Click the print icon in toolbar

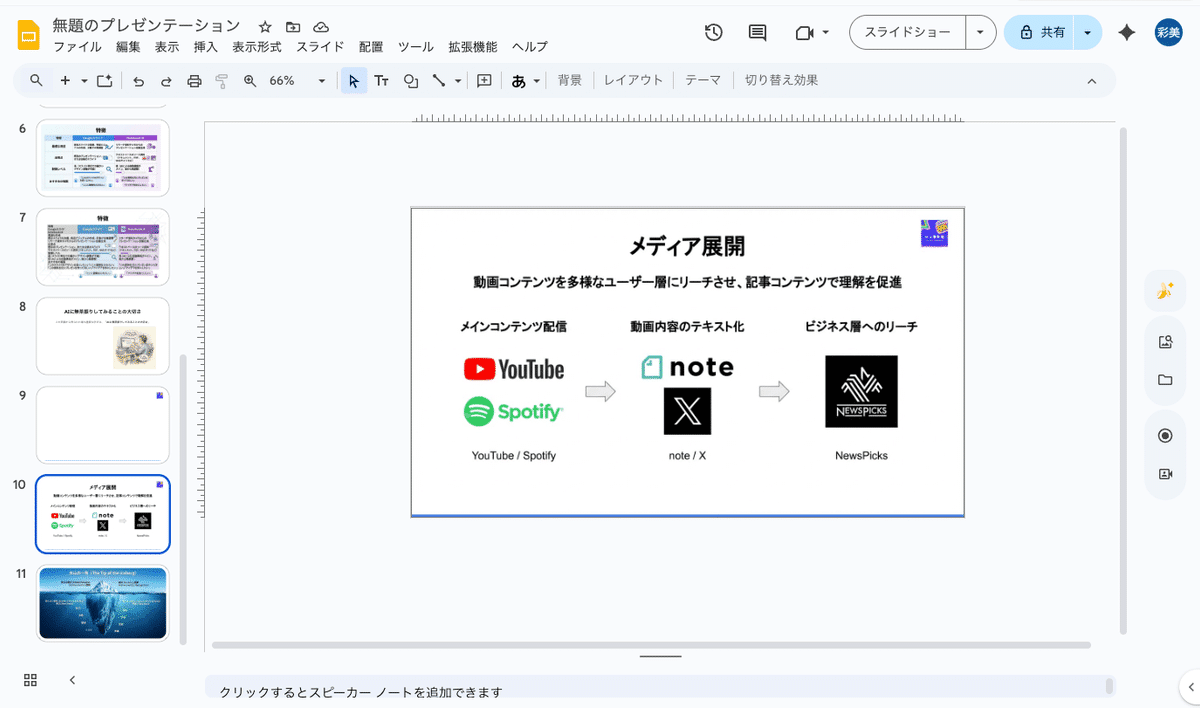194,81
